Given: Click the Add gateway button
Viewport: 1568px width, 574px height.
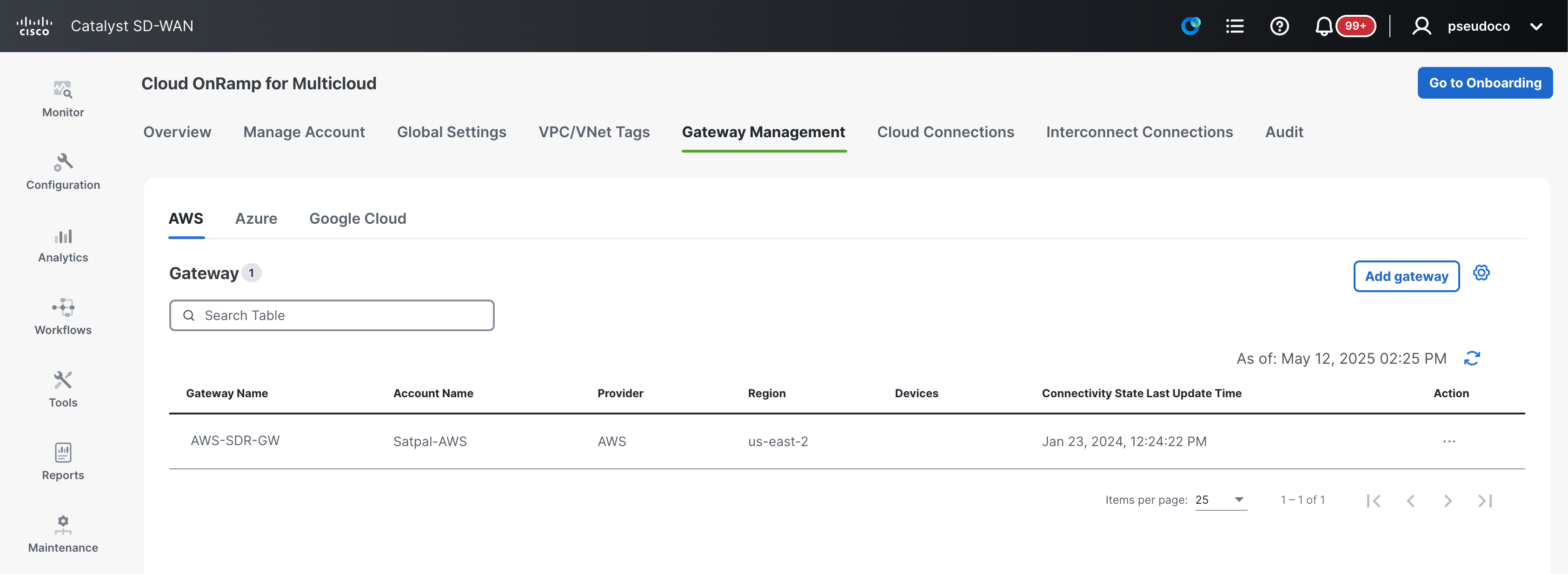Looking at the screenshot, I should (1406, 276).
